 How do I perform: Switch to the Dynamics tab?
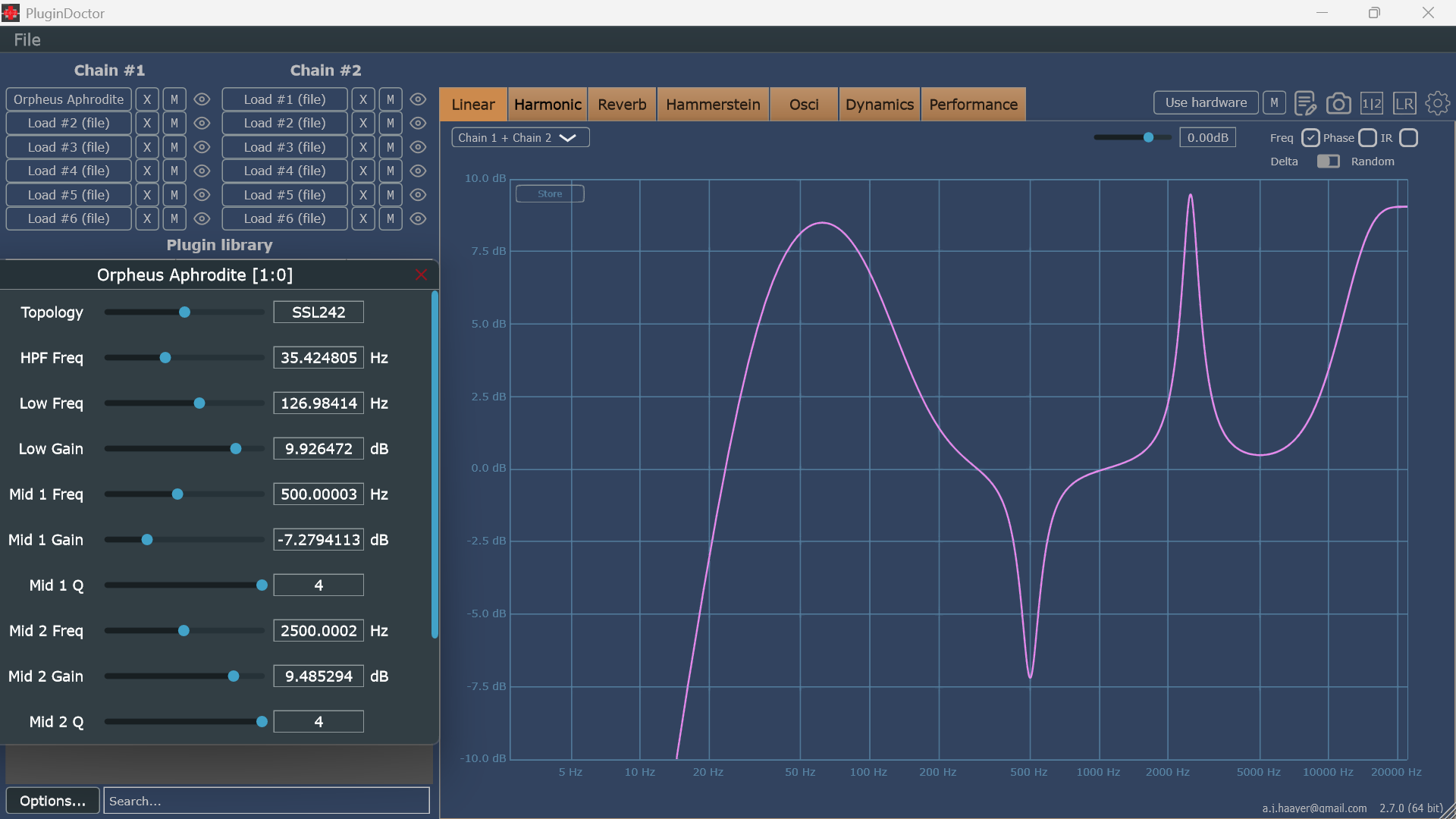[880, 105]
